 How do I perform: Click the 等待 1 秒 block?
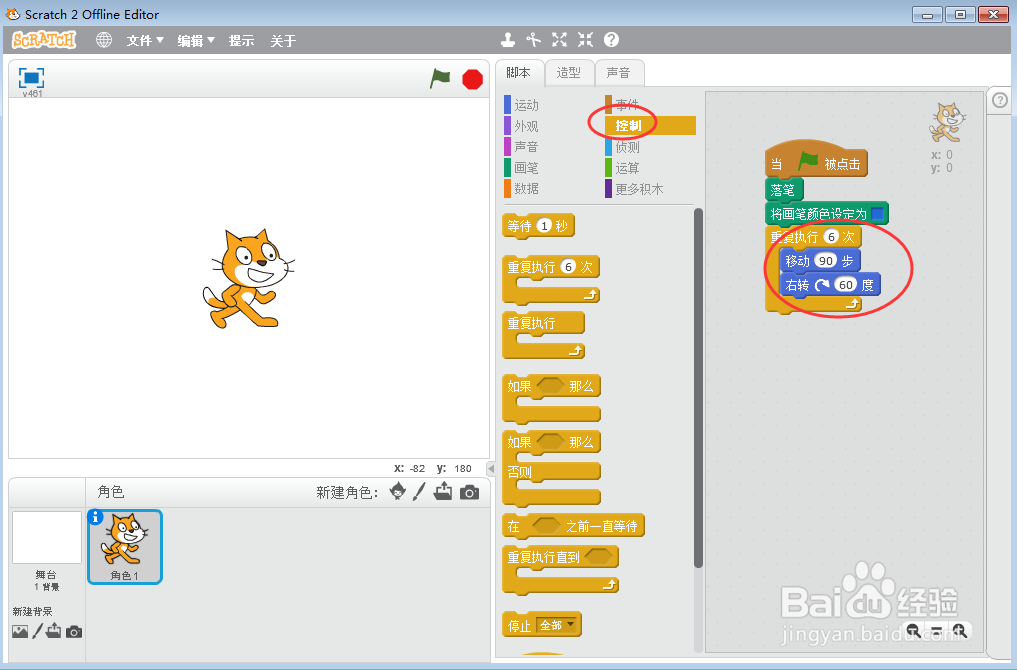tap(538, 226)
